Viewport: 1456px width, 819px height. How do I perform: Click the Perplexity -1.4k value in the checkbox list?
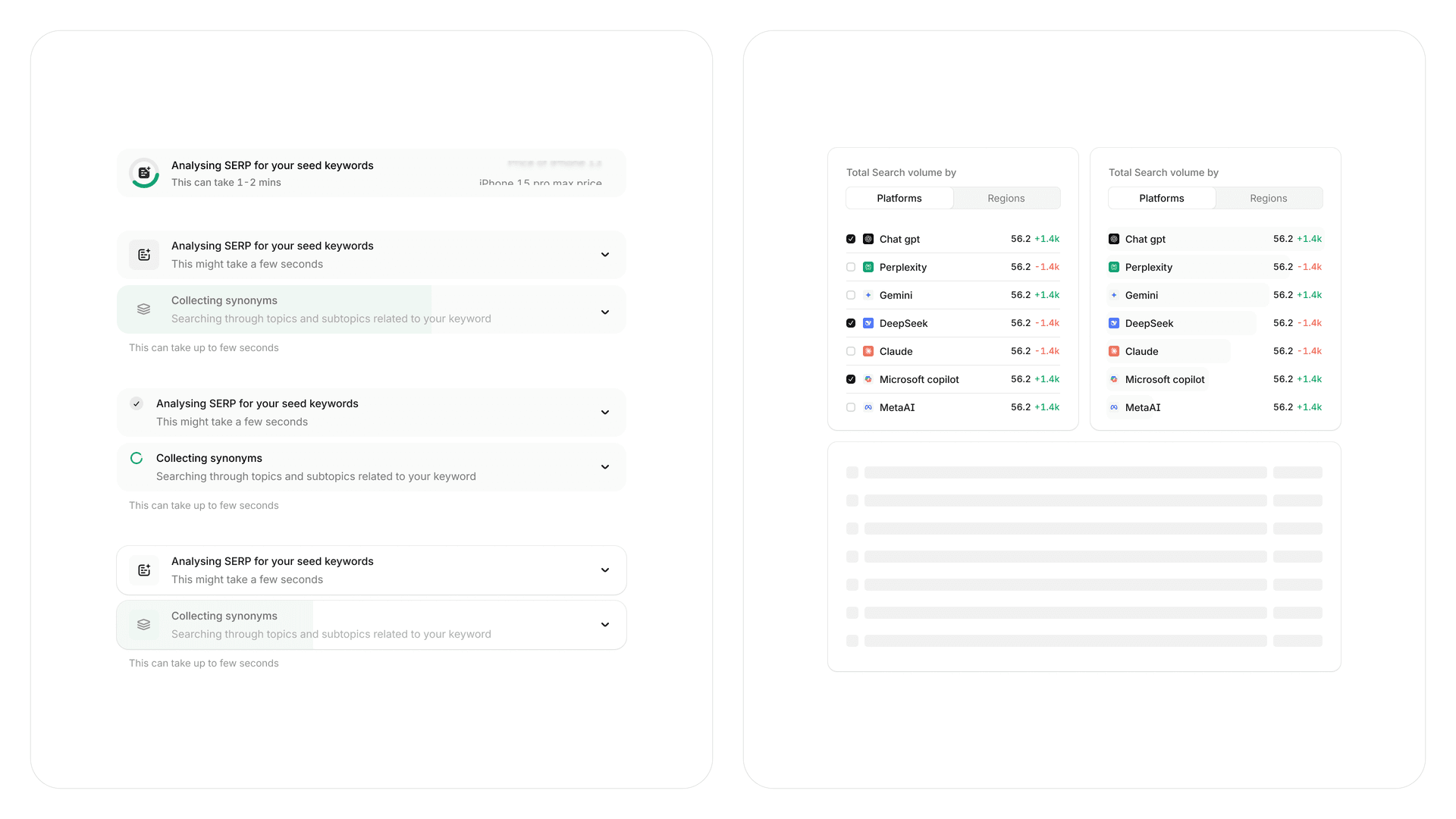pos(1047,267)
